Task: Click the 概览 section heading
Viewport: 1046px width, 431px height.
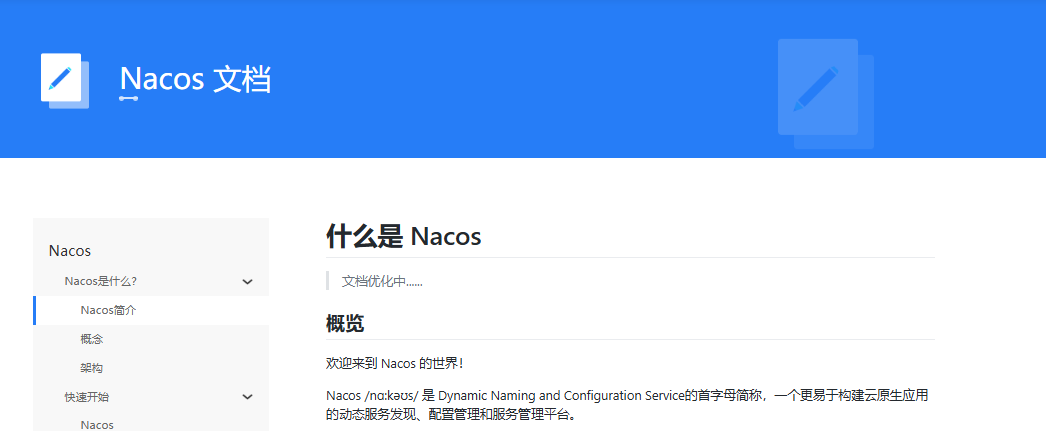Action: 345,324
